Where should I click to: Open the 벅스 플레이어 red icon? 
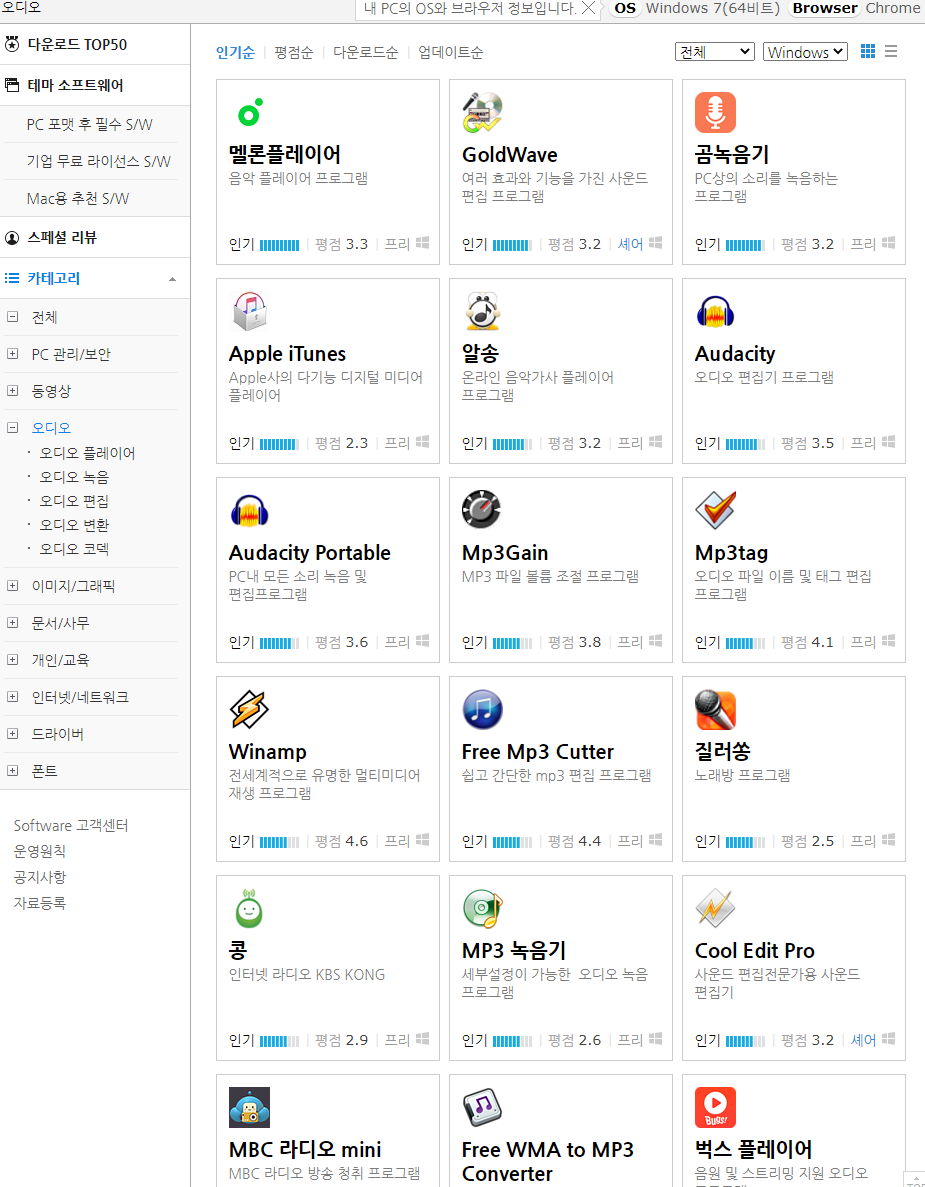click(x=715, y=1108)
